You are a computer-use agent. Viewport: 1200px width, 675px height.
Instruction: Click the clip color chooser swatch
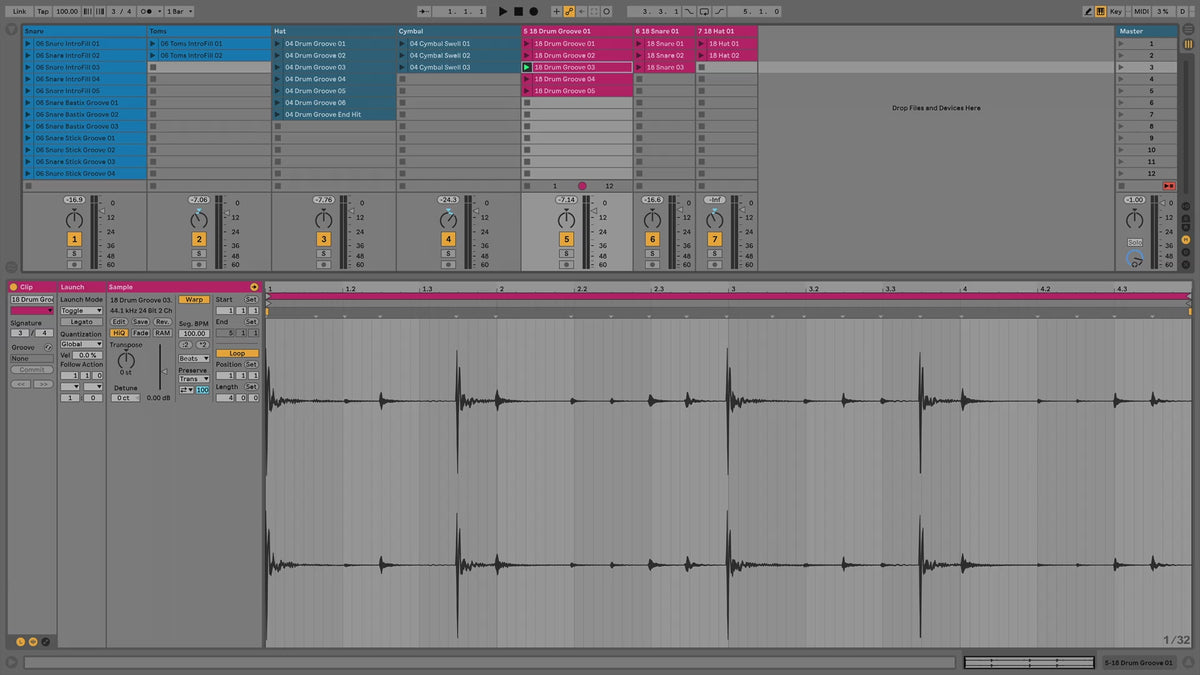pyautogui.click(x=31, y=311)
